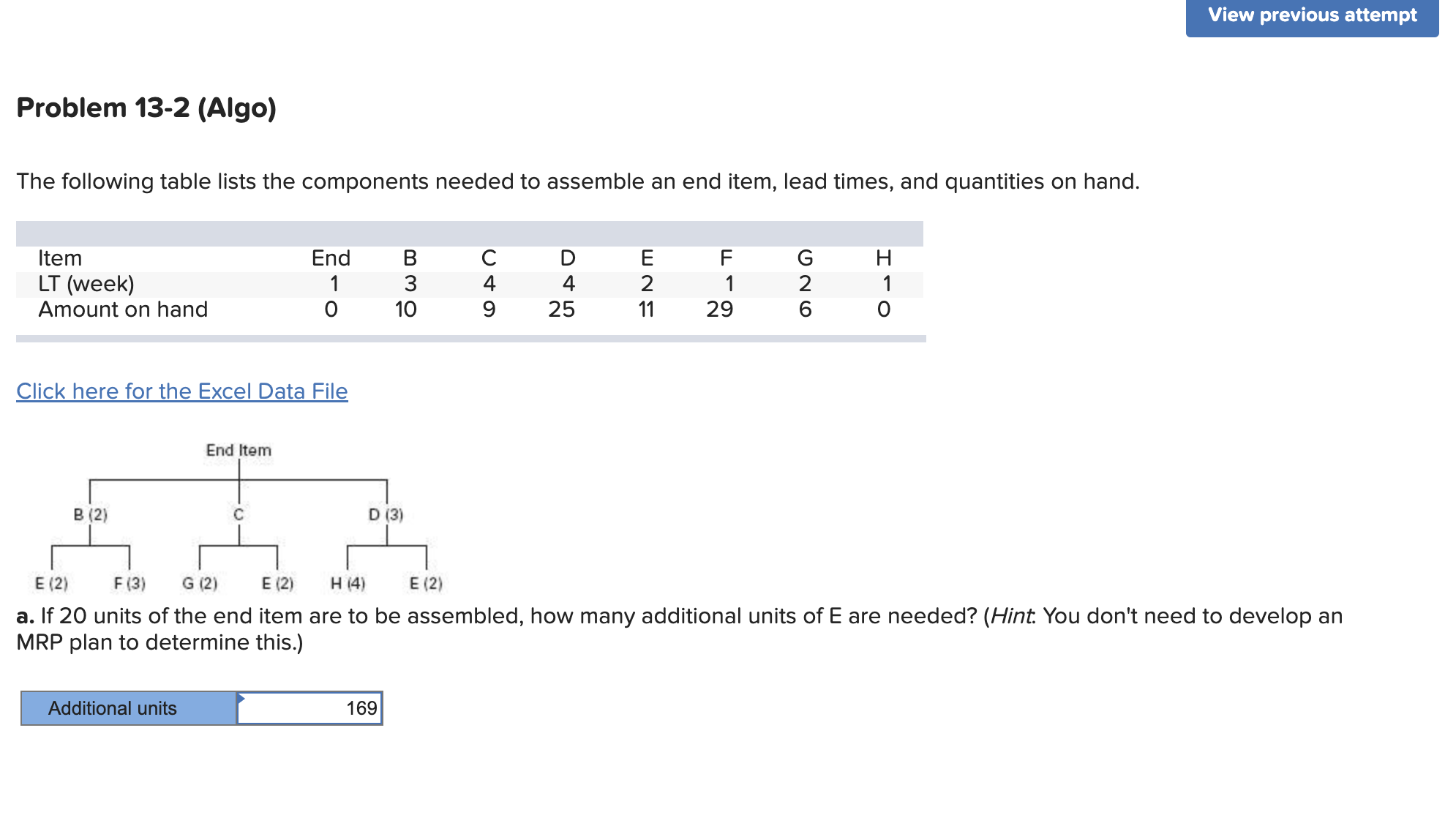Click the LT (week) row label

86,283
